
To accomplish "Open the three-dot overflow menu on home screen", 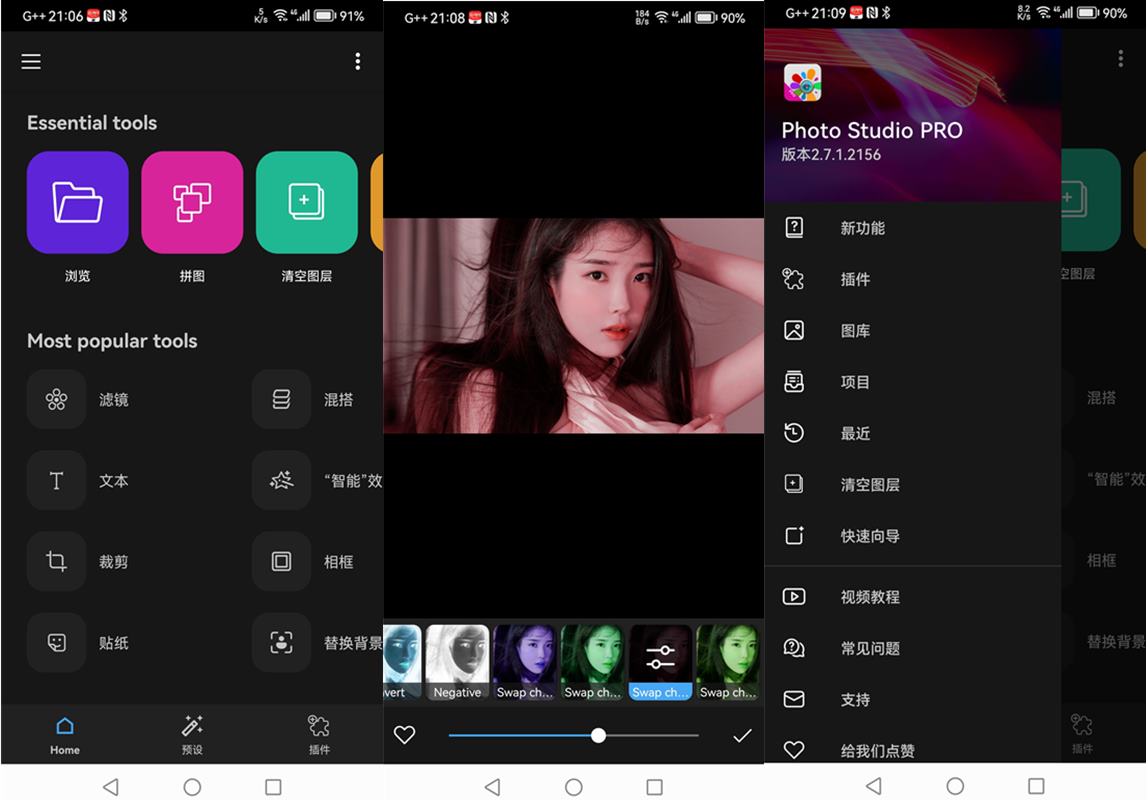I will [x=357, y=62].
